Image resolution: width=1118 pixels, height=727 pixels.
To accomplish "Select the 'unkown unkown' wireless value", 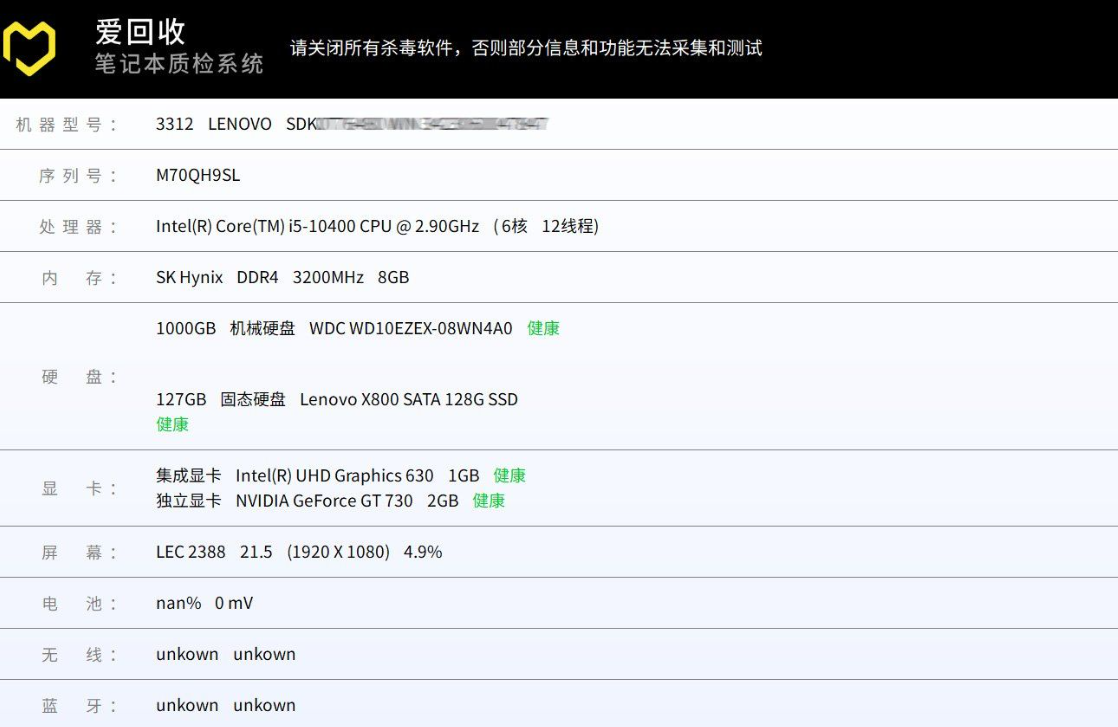I will tap(226, 654).
